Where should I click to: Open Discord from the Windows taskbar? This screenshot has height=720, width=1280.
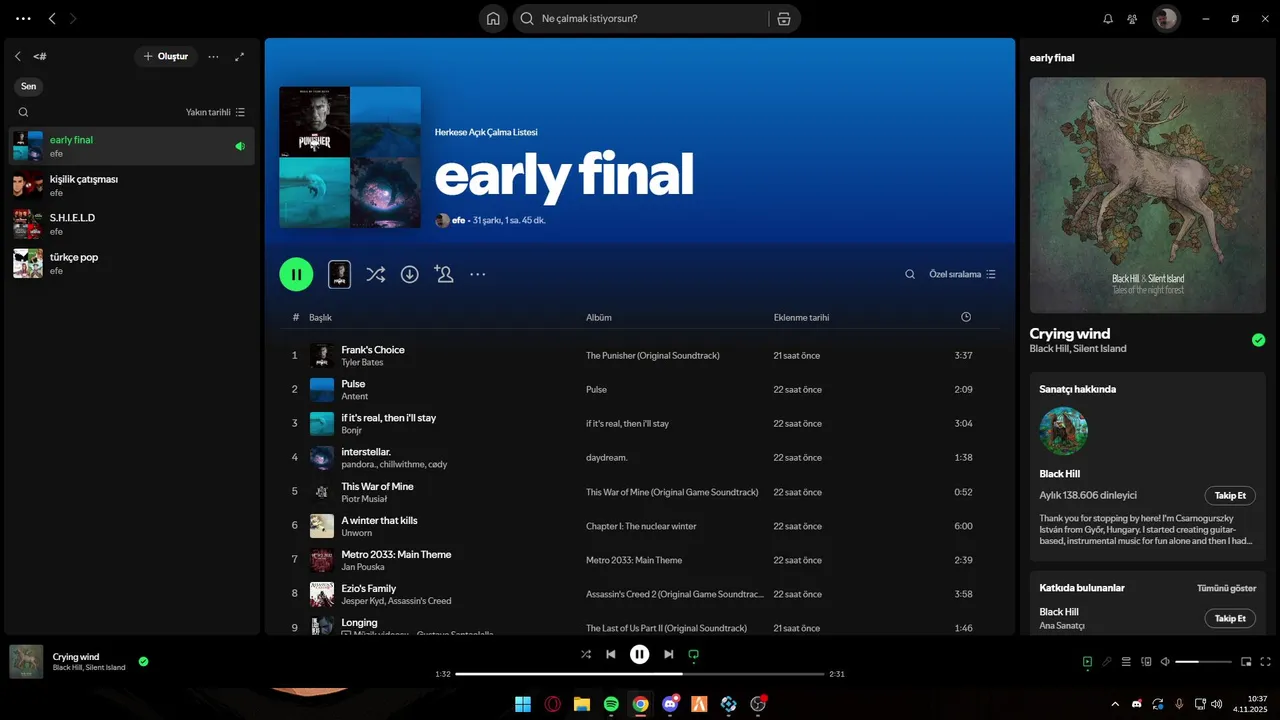pyautogui.click(x=670, y=704)
